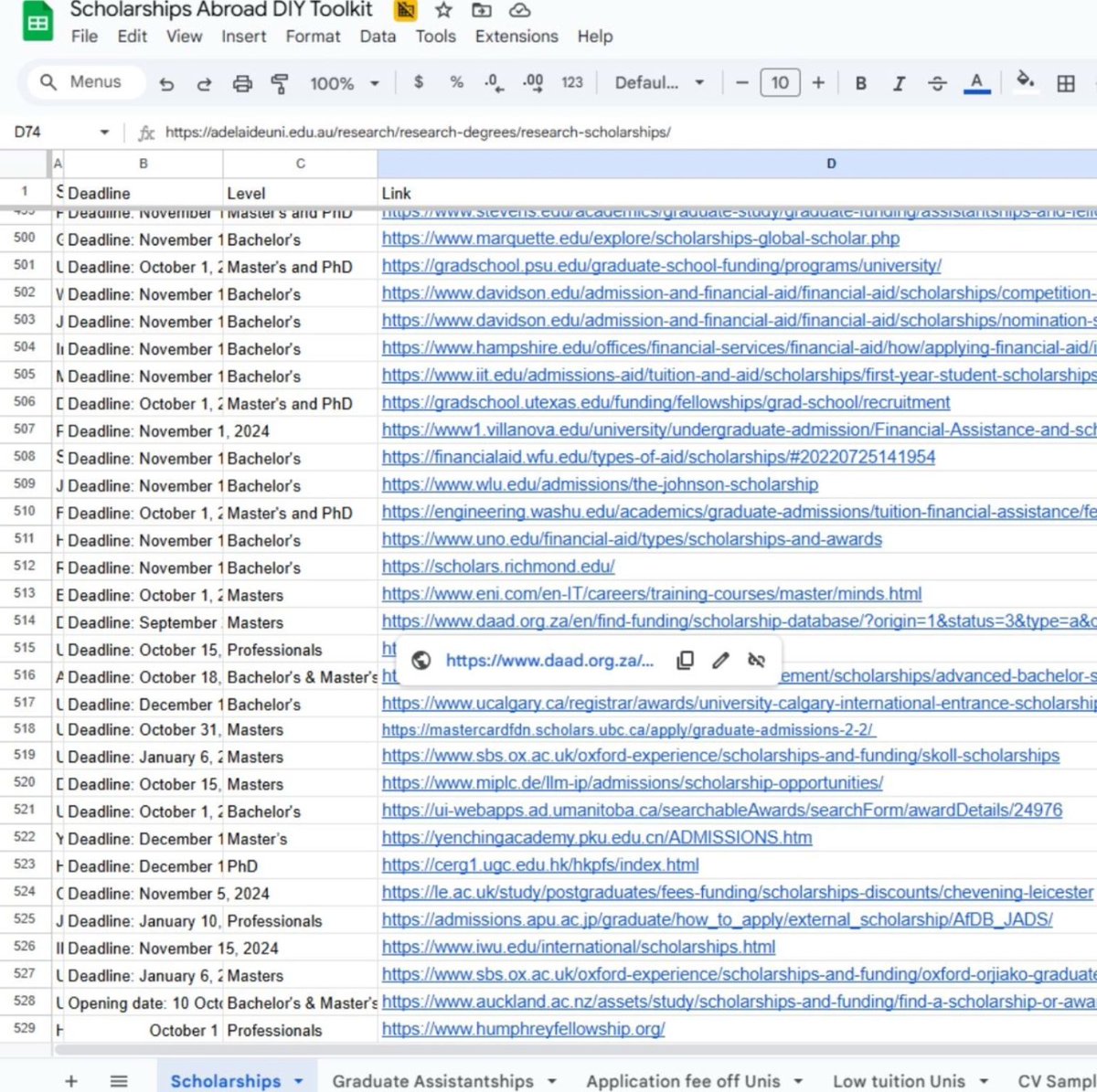Open the Insert menu

243,37
